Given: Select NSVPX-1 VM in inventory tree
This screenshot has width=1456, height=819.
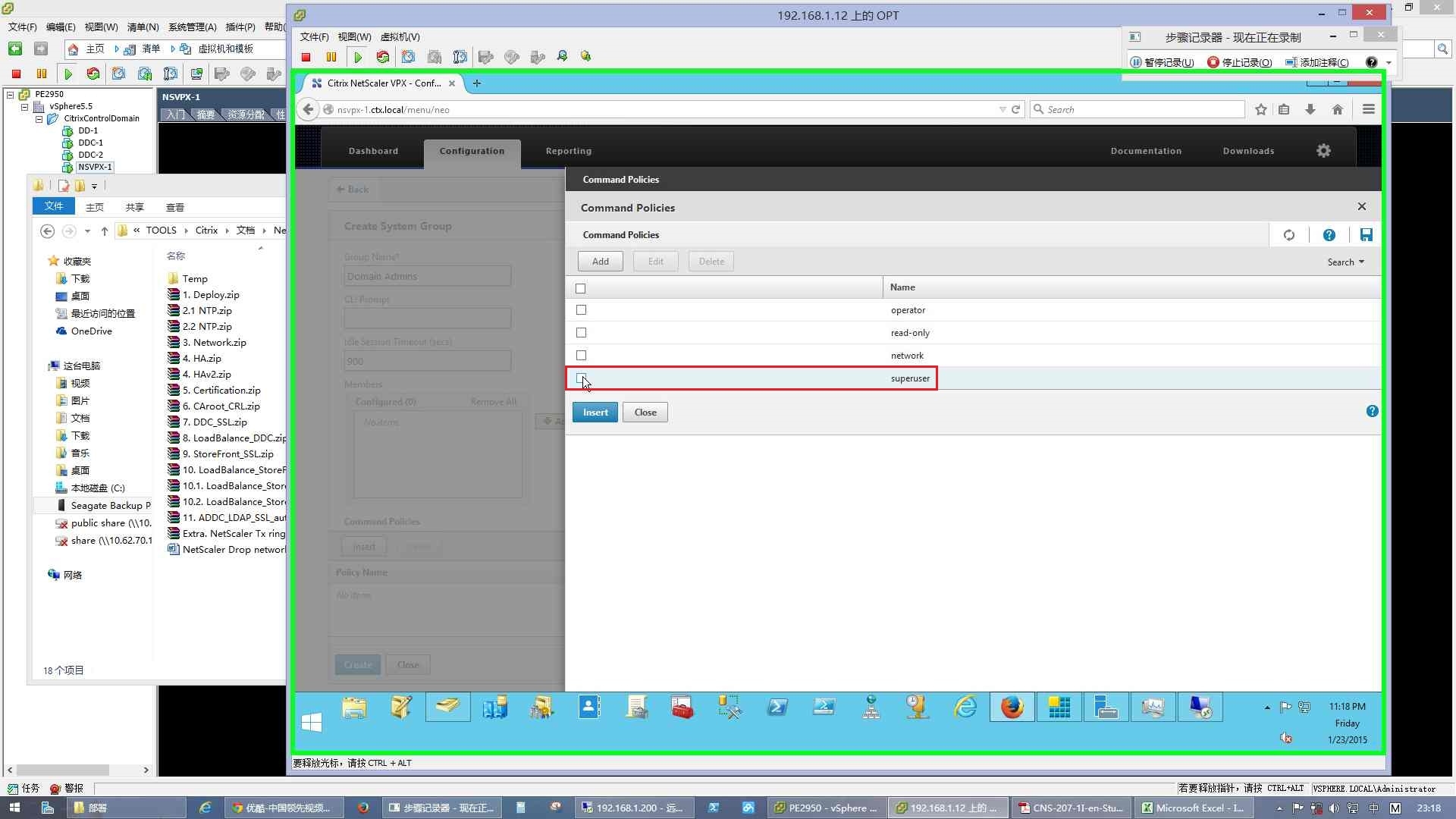Looking at the screenshot, I should click(95, 167).
